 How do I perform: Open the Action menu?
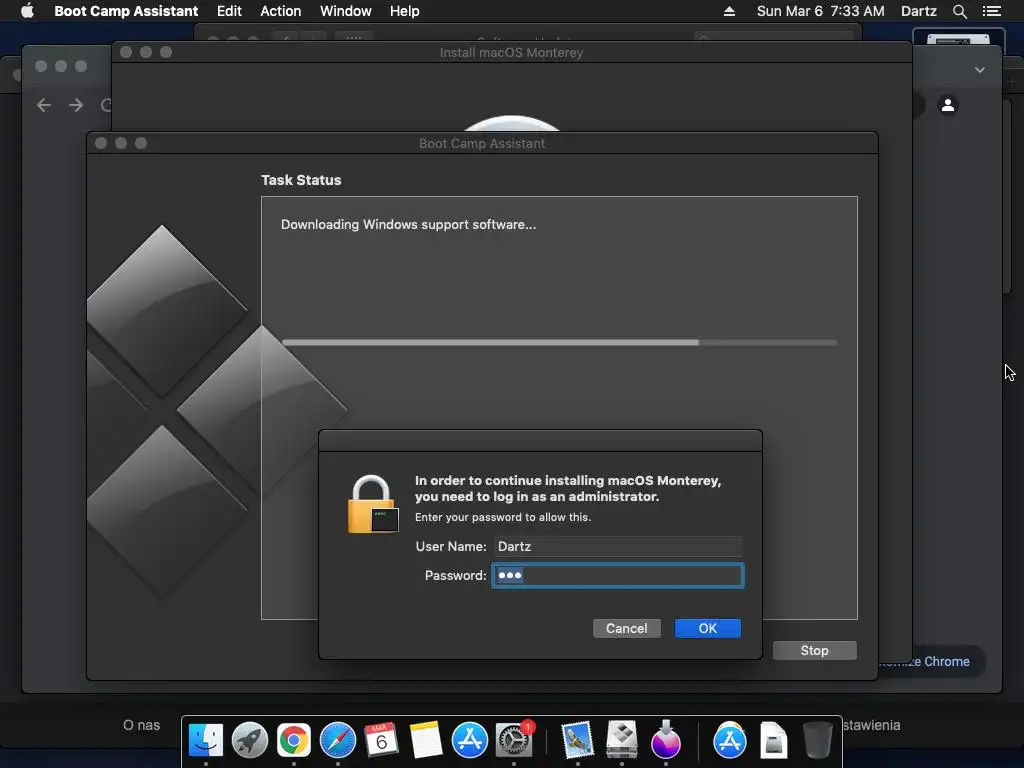(281, 11)
